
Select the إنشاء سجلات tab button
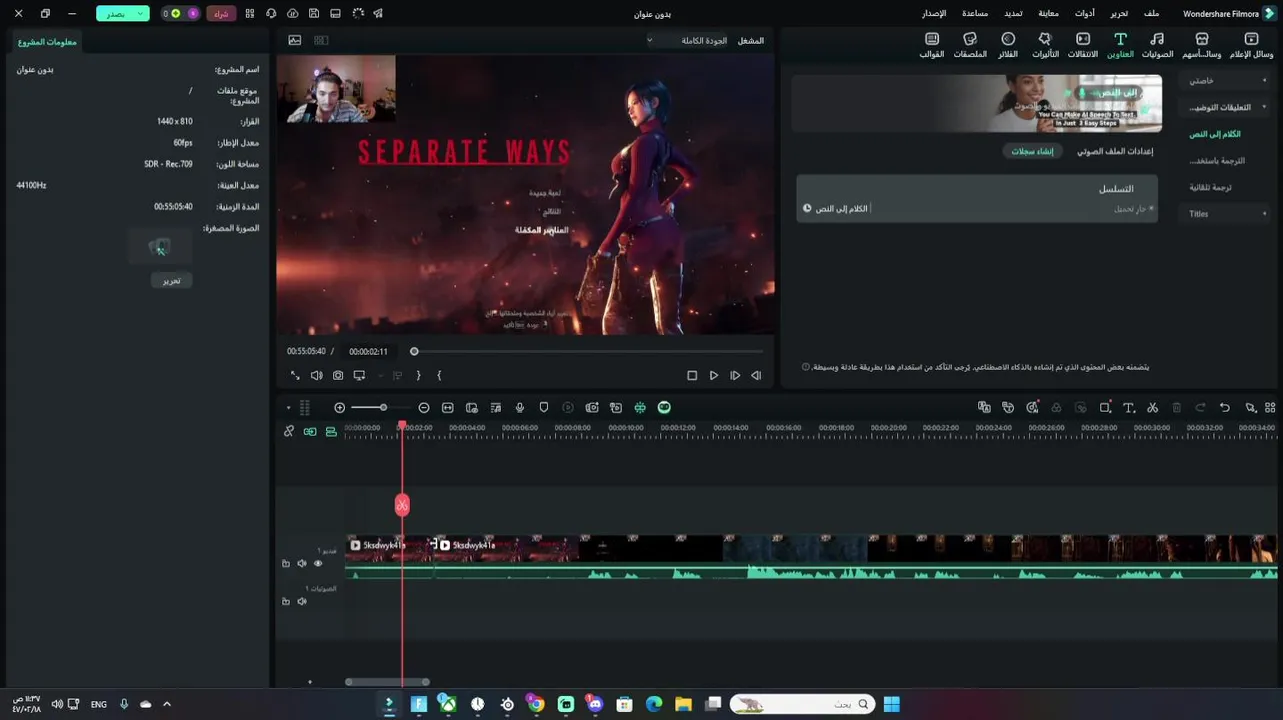pyautogui.click(x=1032, y=151)
